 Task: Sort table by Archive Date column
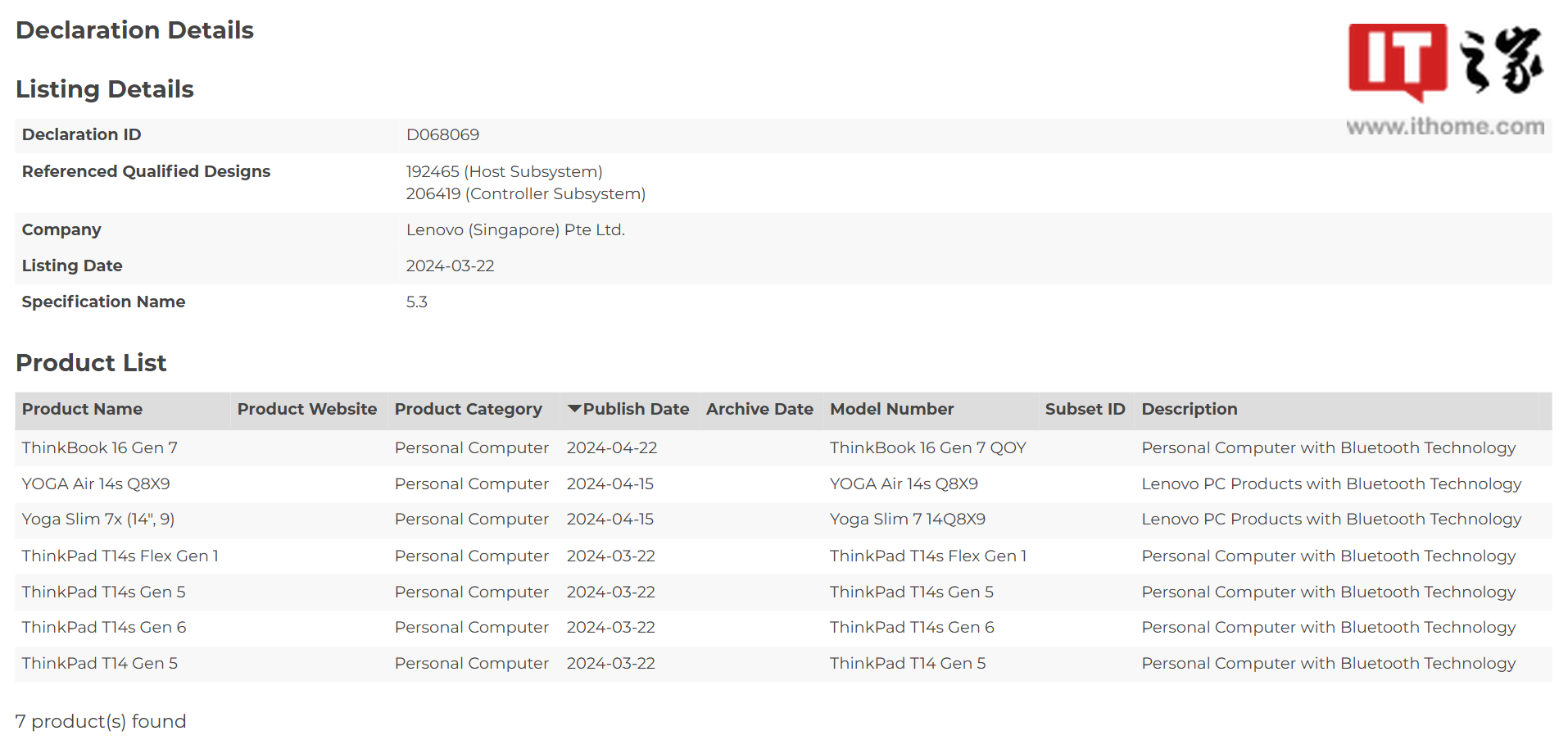(x=759, y=409)
